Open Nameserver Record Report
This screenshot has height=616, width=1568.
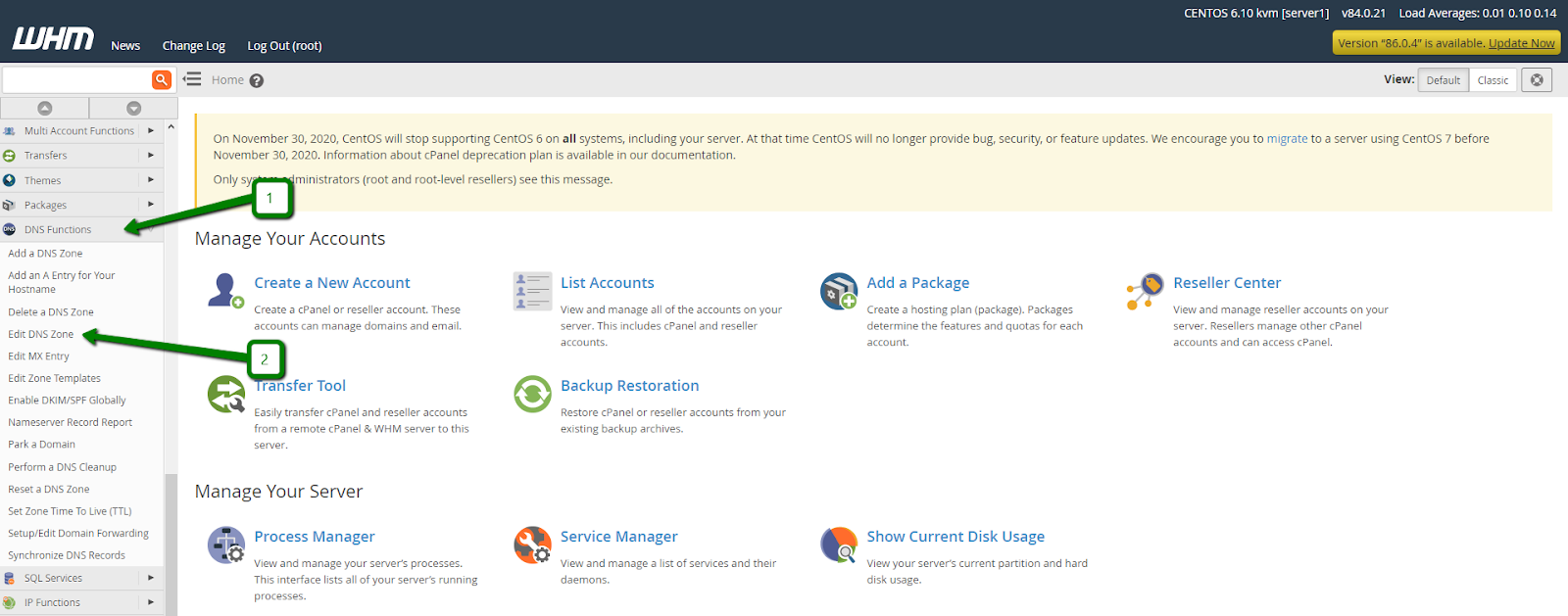(71, 422)
